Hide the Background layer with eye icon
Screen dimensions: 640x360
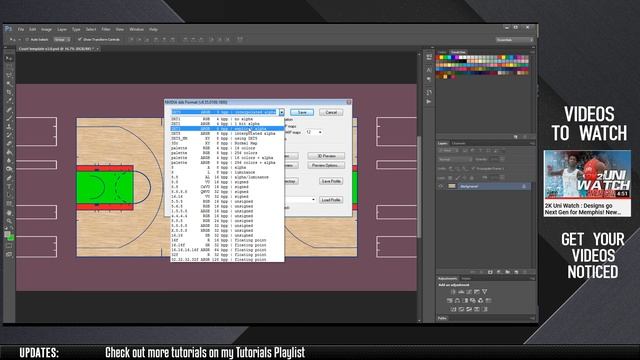[441, 186]
